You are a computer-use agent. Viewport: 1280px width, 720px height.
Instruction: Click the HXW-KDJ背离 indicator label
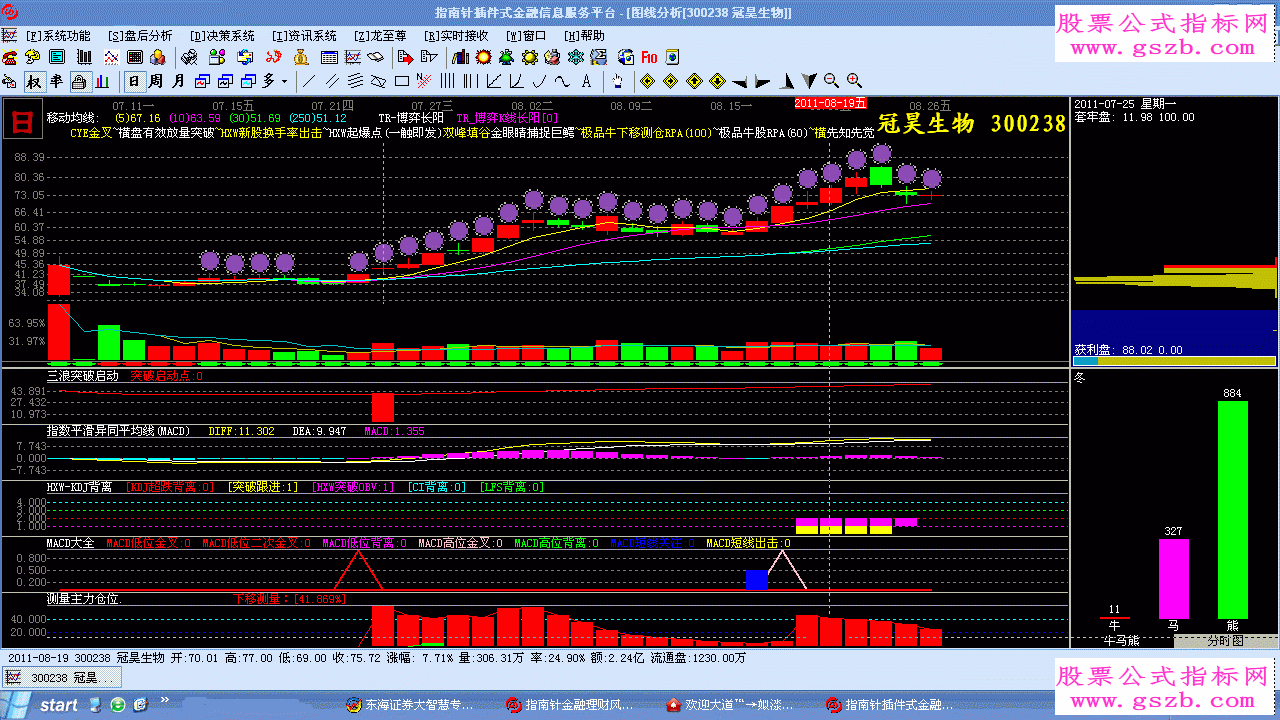tap(79, 487)
